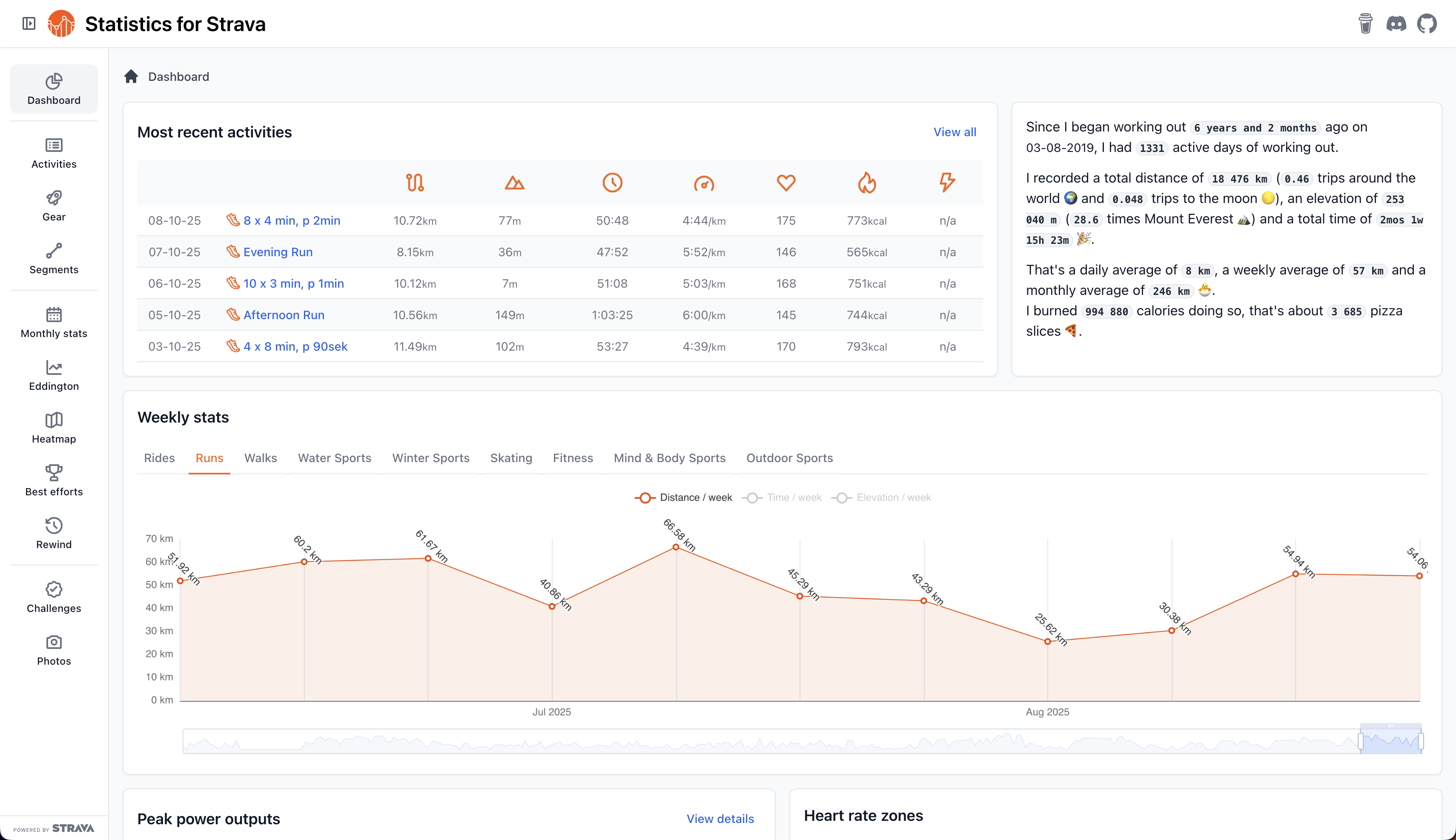Open the project's GitHub page
This screenshot has height=840, width=1456.
(1427, 24)
